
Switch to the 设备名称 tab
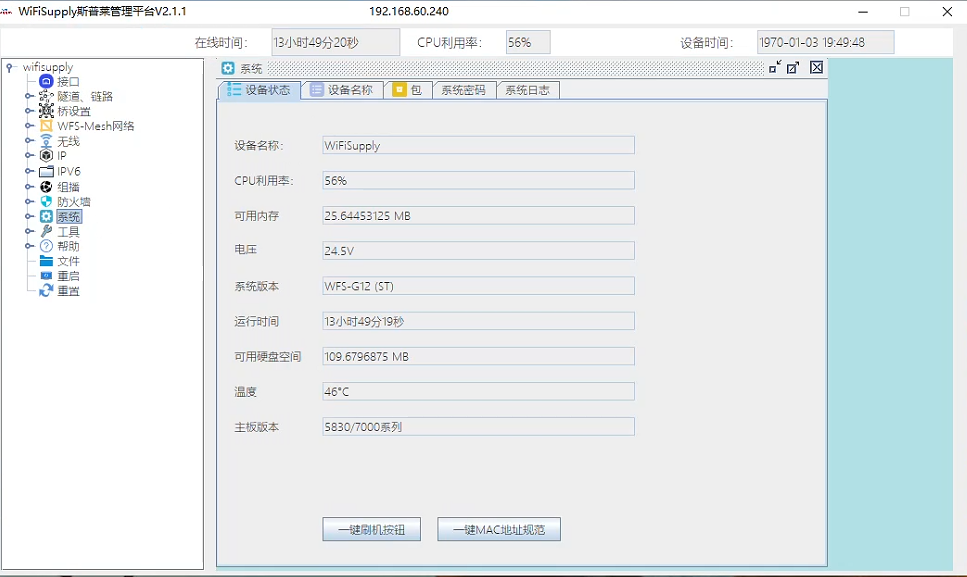[342, 90]
